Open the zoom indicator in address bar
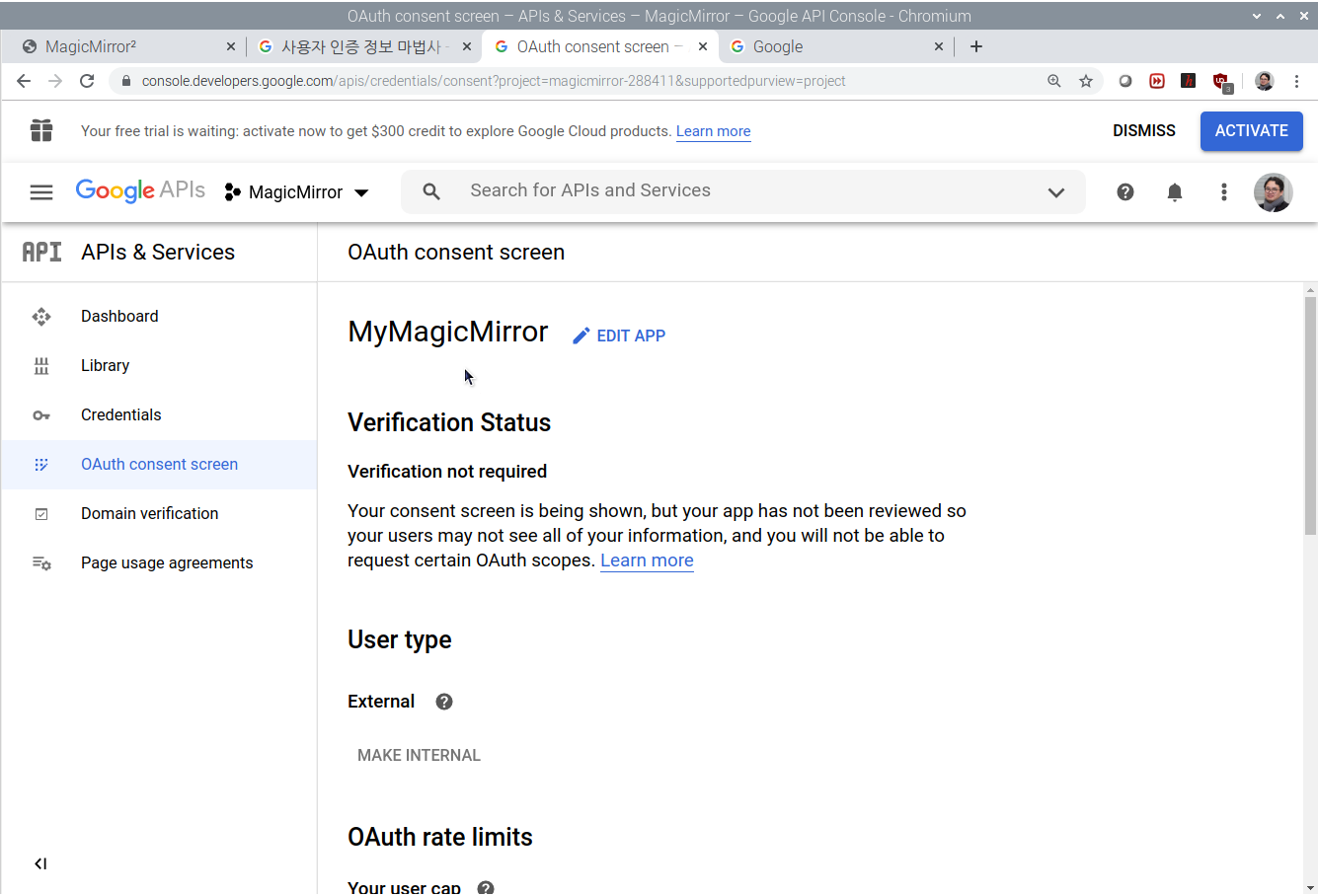The image size is (1318, 896). pyautogui.click(x=1054, y=81)
